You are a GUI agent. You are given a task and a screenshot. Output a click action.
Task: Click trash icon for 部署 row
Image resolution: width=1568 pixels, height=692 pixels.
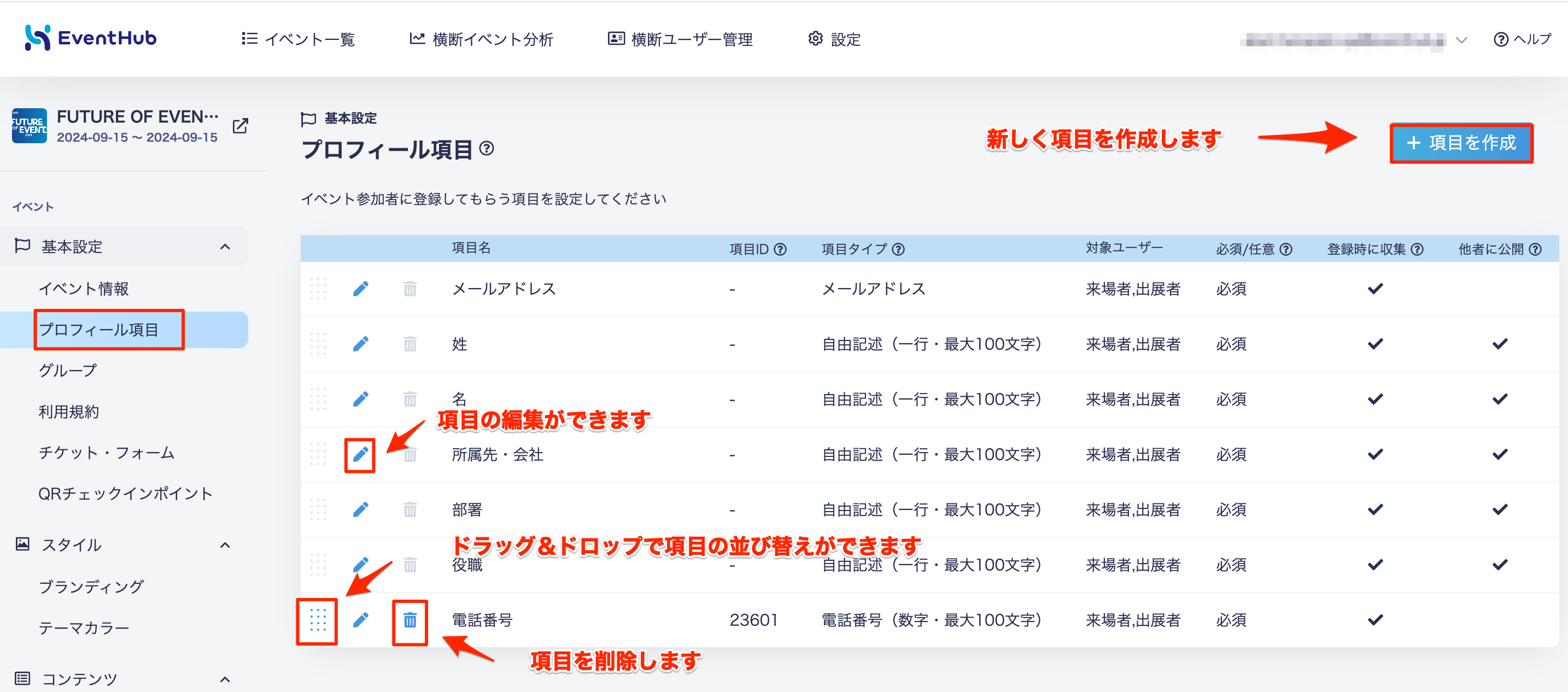click(x=410, y=509)
